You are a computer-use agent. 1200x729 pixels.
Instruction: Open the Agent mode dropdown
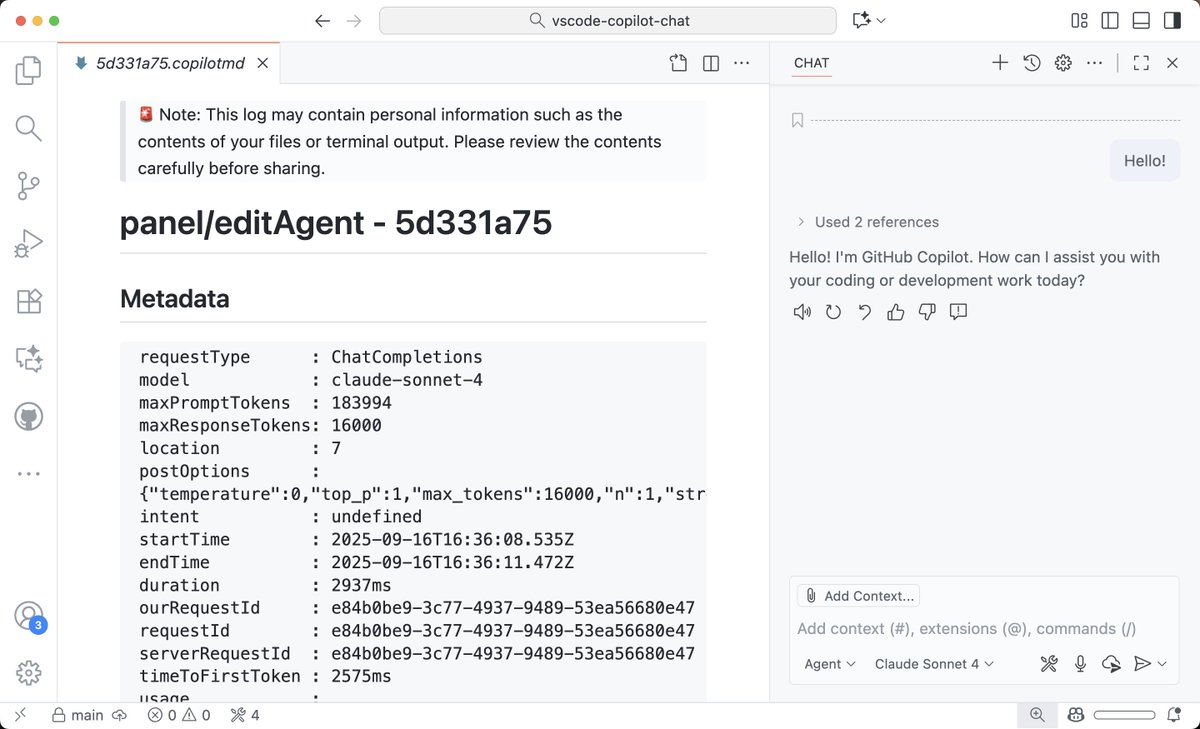[x=830, y=664]
